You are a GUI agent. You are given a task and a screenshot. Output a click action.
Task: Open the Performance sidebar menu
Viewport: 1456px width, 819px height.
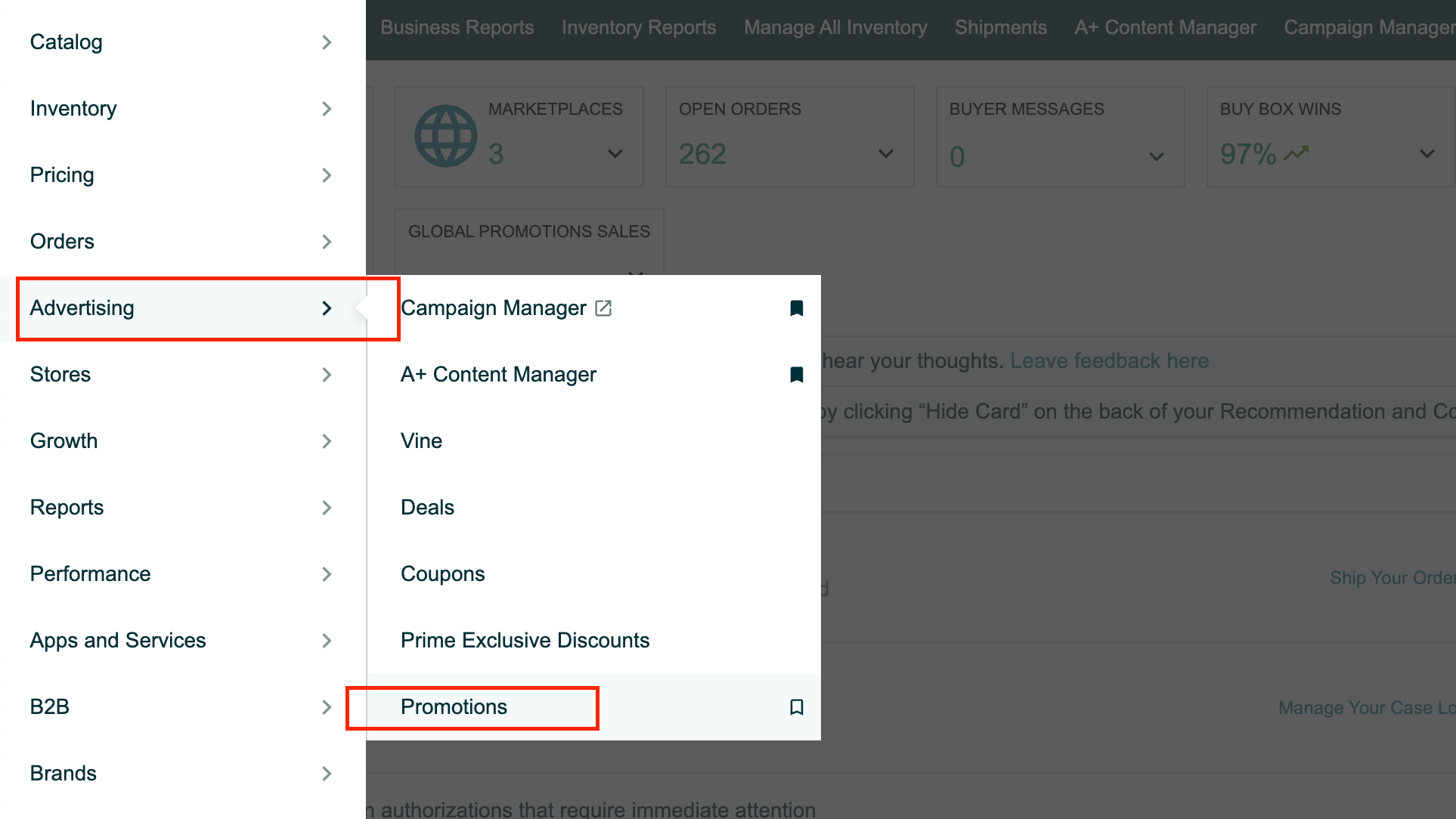pyautogui.click(x=90, y=574)
